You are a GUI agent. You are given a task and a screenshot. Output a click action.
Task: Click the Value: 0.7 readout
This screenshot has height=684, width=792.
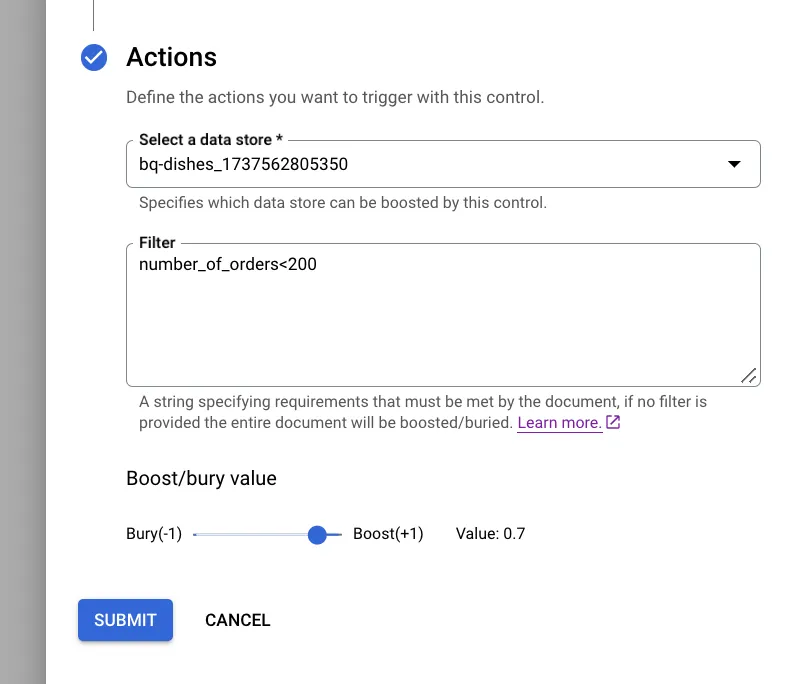pyautogui.click(x=490, y=534)
